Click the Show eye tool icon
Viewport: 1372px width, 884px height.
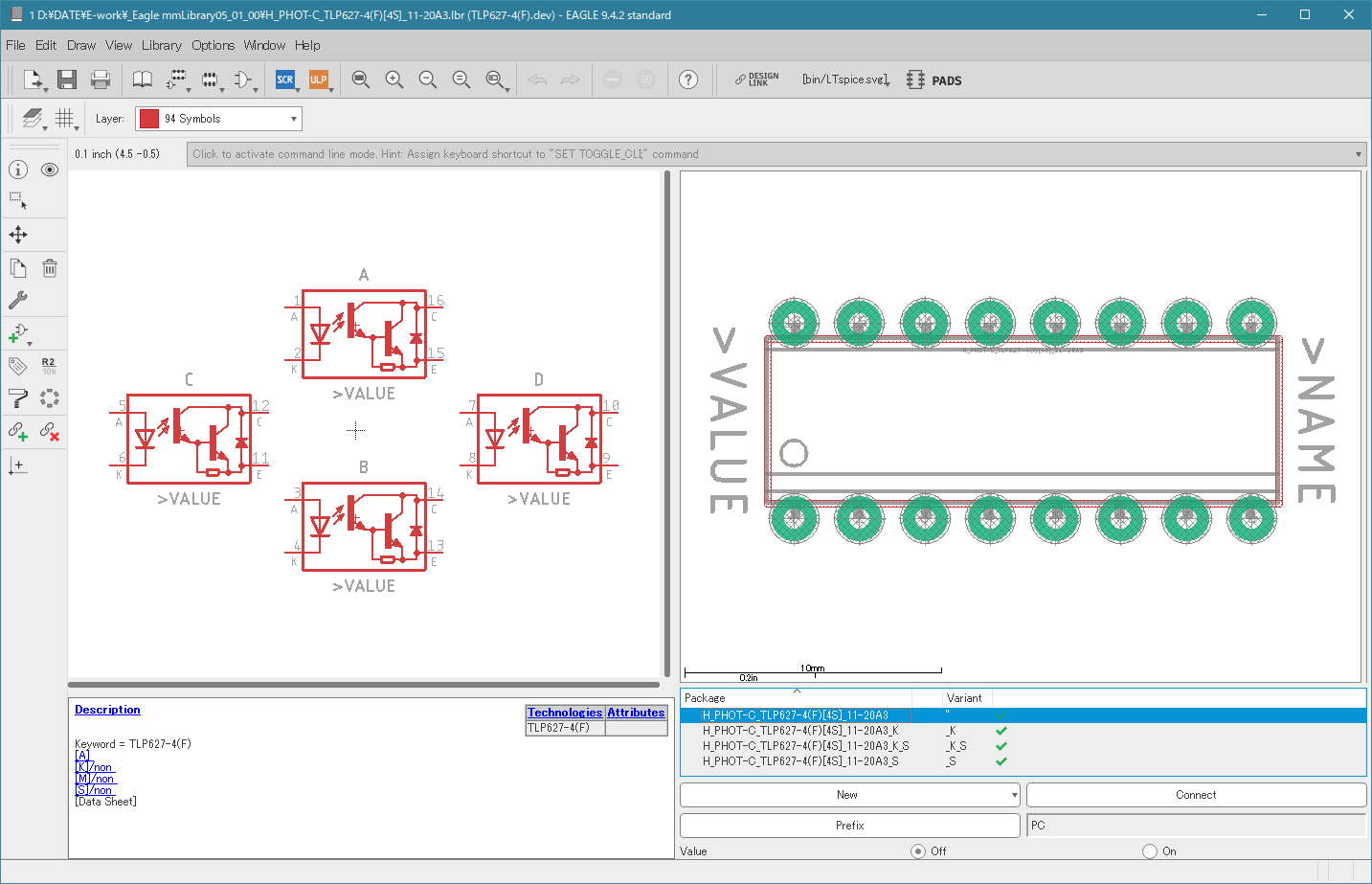click(x=50, y=170)
